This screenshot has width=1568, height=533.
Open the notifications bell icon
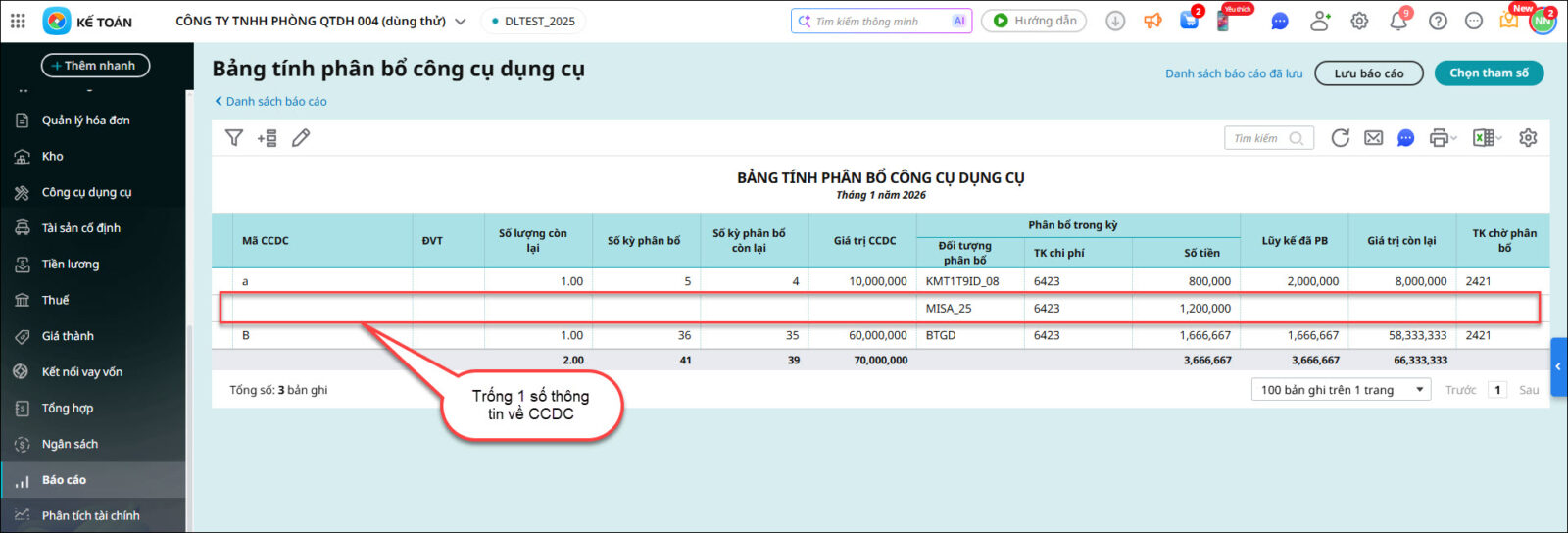(1397, 22)
